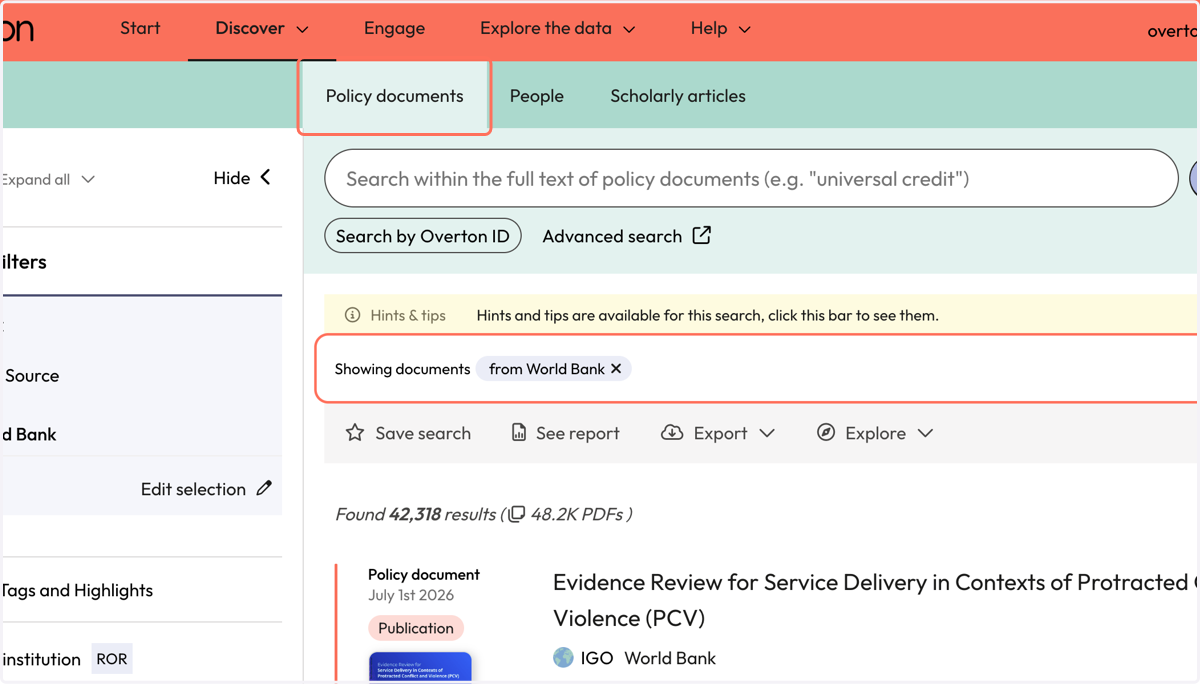Expand the Tags and Highlights filter
Screen dimensions: 1200x684
click(140, 590)
